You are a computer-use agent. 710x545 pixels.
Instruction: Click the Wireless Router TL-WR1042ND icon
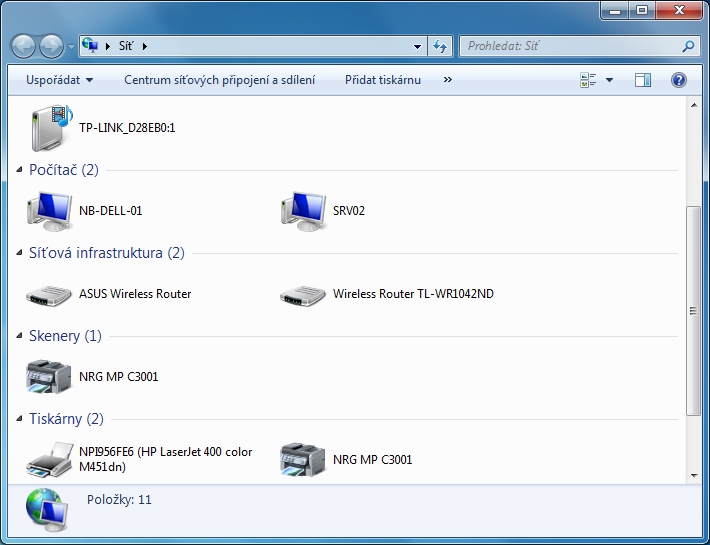(x=300, y=294)
